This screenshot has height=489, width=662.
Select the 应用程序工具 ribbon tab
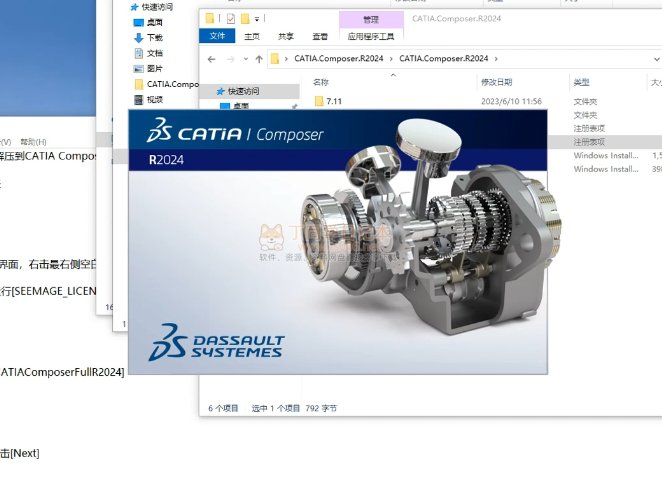point(371,36)
